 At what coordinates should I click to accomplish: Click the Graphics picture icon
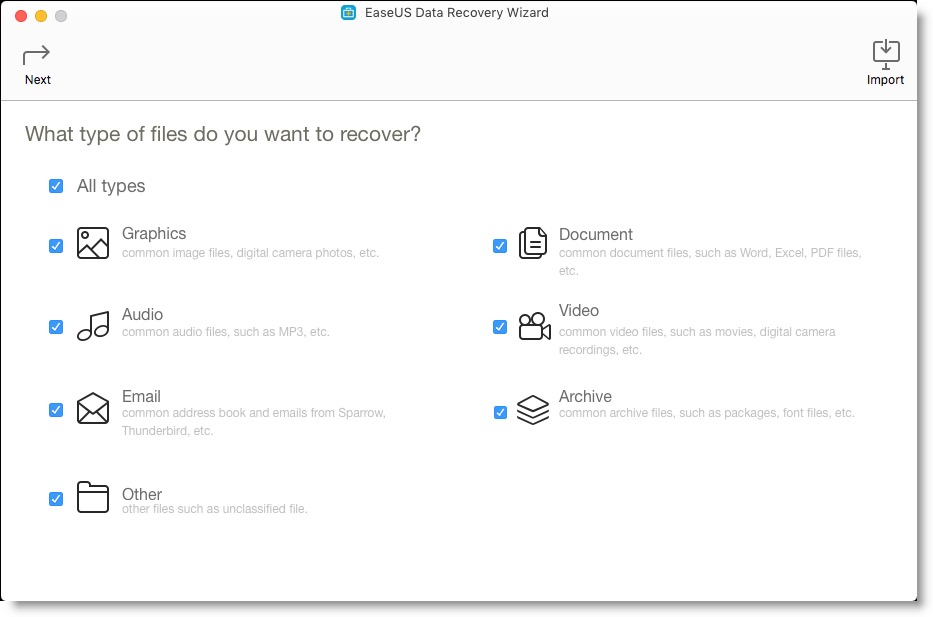[x=93, y=243]
